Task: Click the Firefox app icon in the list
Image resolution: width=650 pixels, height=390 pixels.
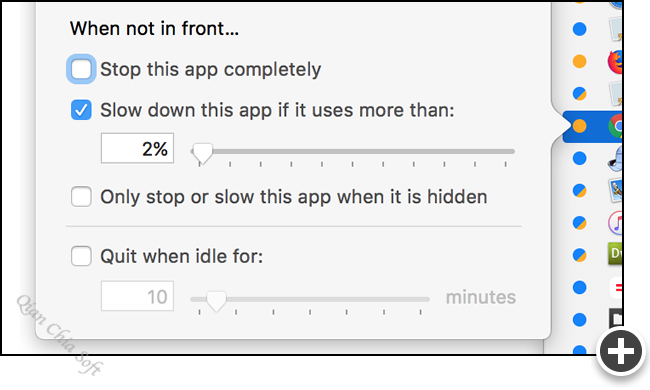Action: [x=615, y=62]
